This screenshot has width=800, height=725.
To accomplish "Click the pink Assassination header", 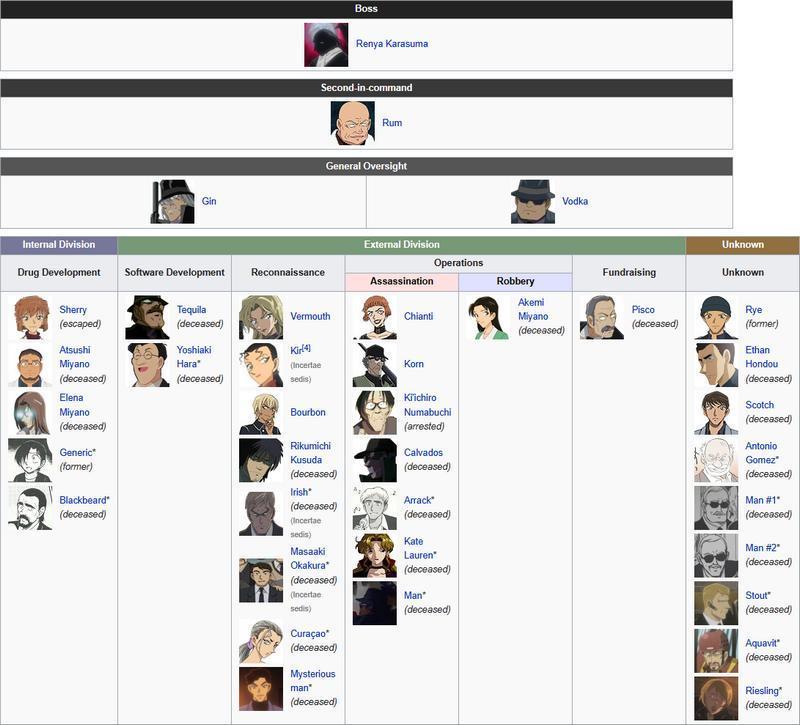I will (x=402, y=282).
